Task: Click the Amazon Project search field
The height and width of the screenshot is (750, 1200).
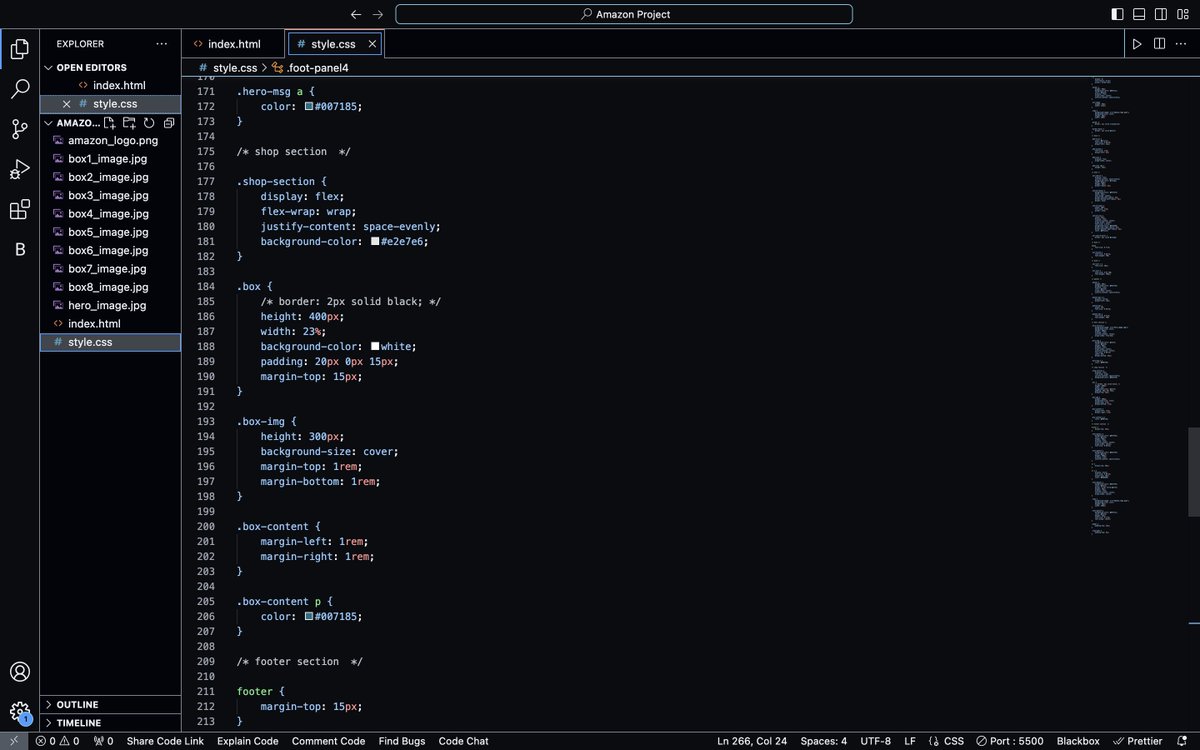Action: [624, 14]
